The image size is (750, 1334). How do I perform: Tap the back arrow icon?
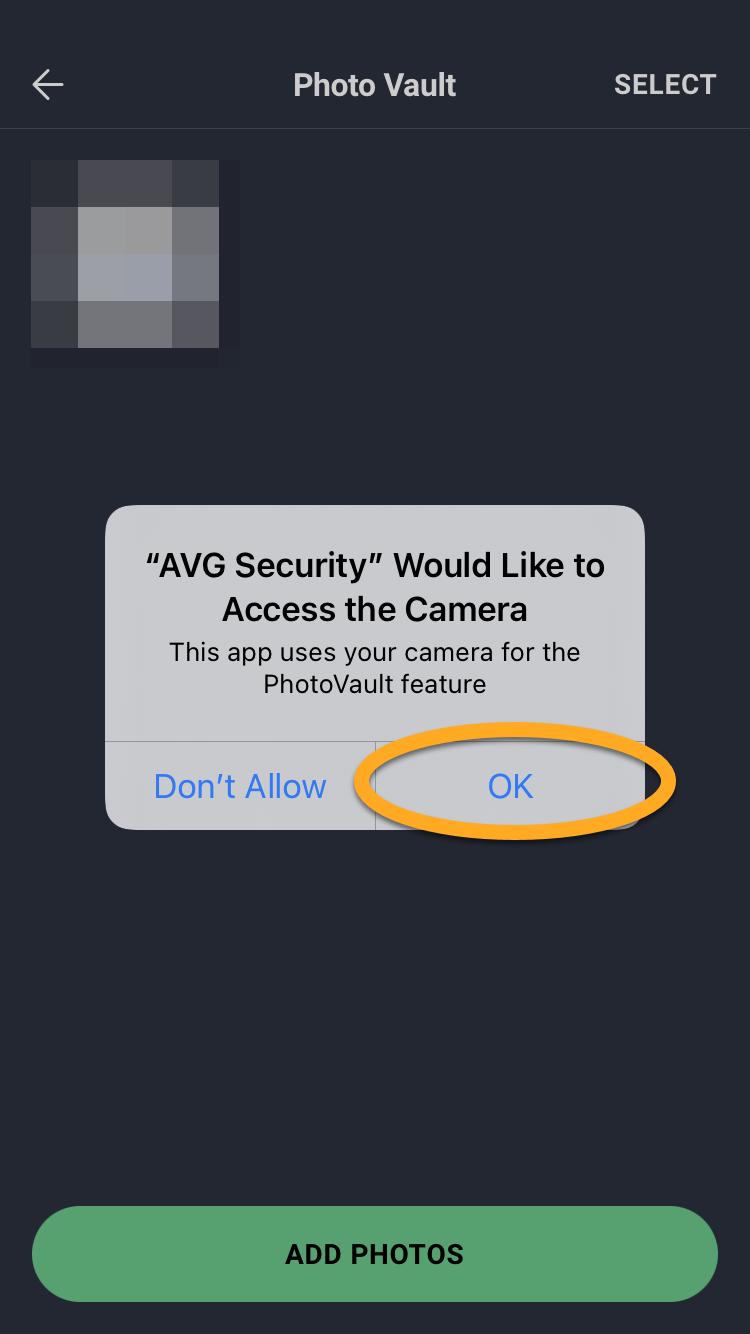48,85
